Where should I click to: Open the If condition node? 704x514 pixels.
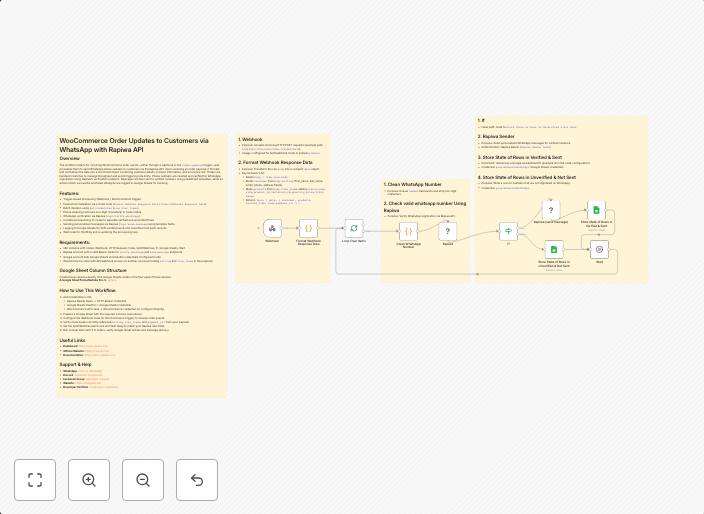coord(508,231)
